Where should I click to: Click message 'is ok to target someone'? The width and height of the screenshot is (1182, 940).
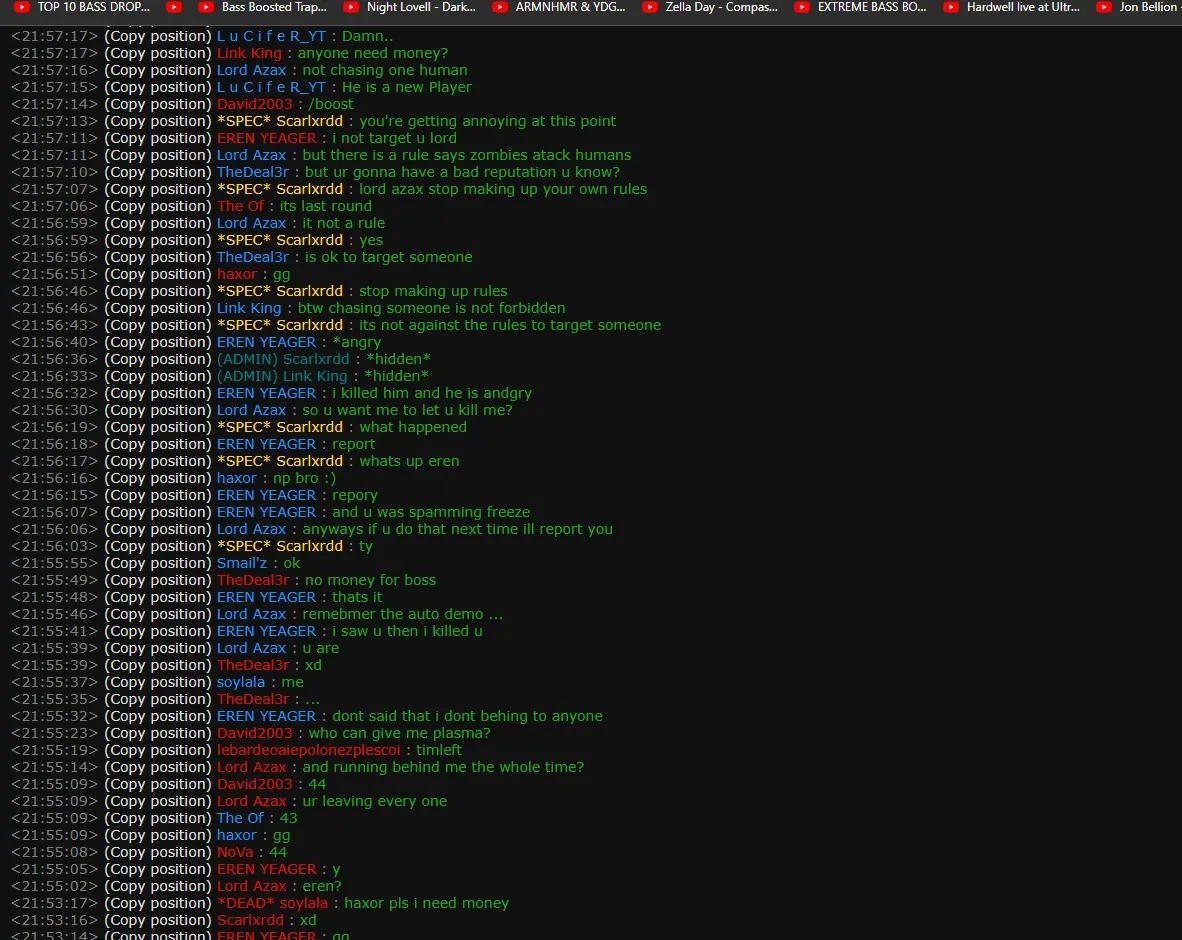(388, 257)
